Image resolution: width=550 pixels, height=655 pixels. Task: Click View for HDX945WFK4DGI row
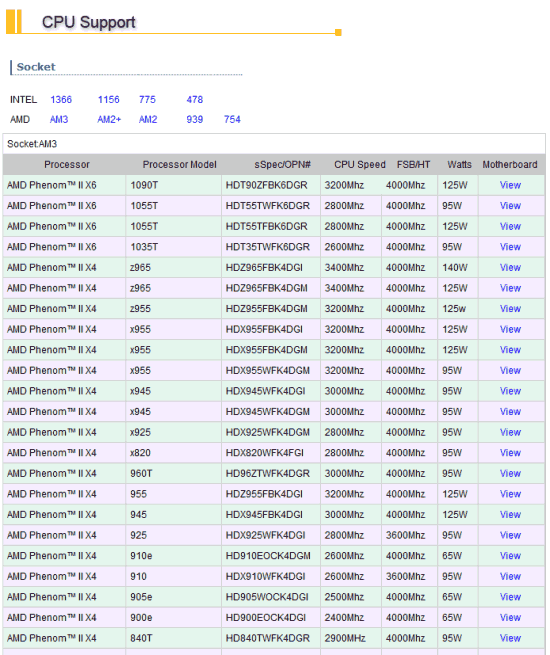point(510,391)
